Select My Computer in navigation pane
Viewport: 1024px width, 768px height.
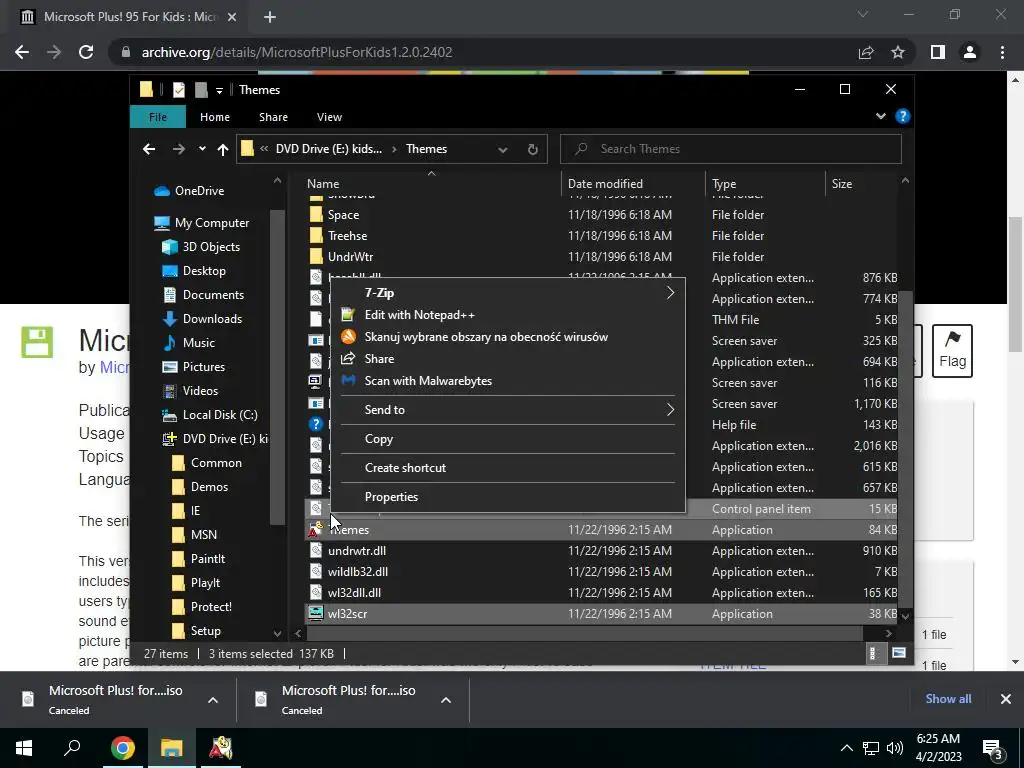(212, 223)
